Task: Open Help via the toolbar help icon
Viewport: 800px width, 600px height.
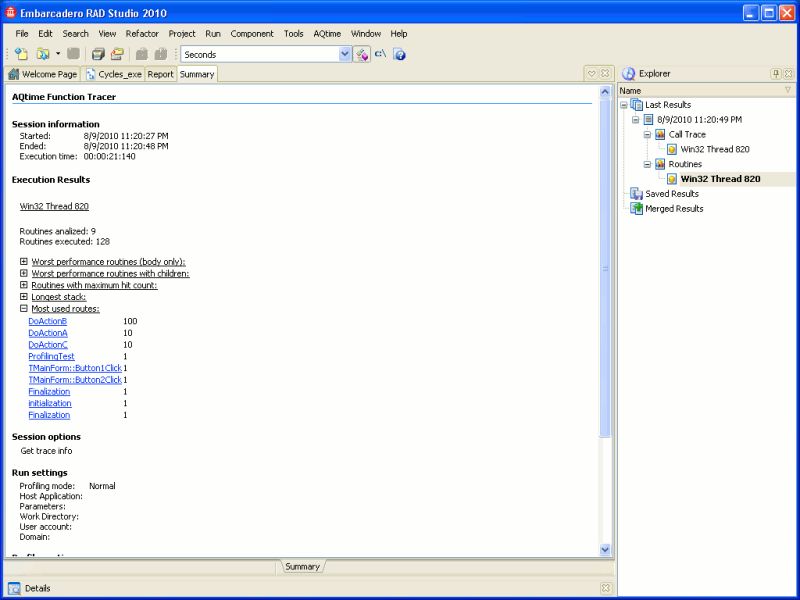Action: point(399,55)
